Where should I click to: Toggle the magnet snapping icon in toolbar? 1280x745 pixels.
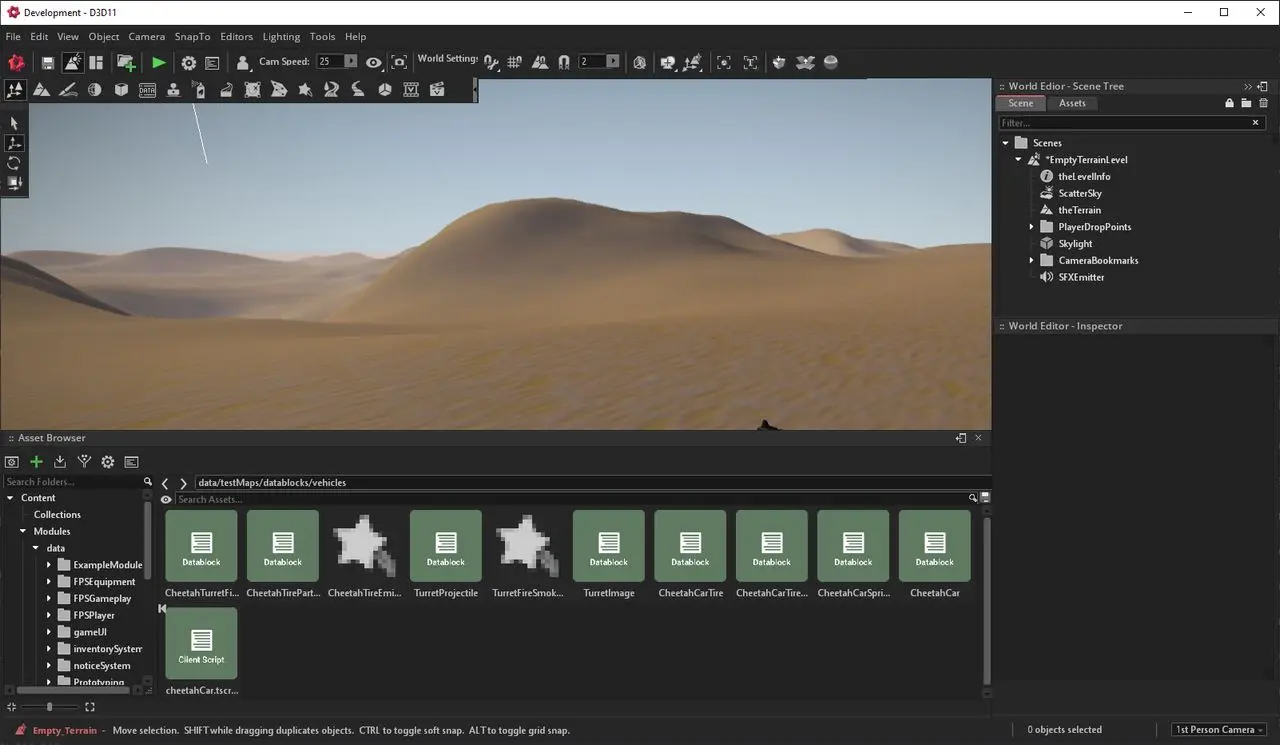click(x=564, y=63)
